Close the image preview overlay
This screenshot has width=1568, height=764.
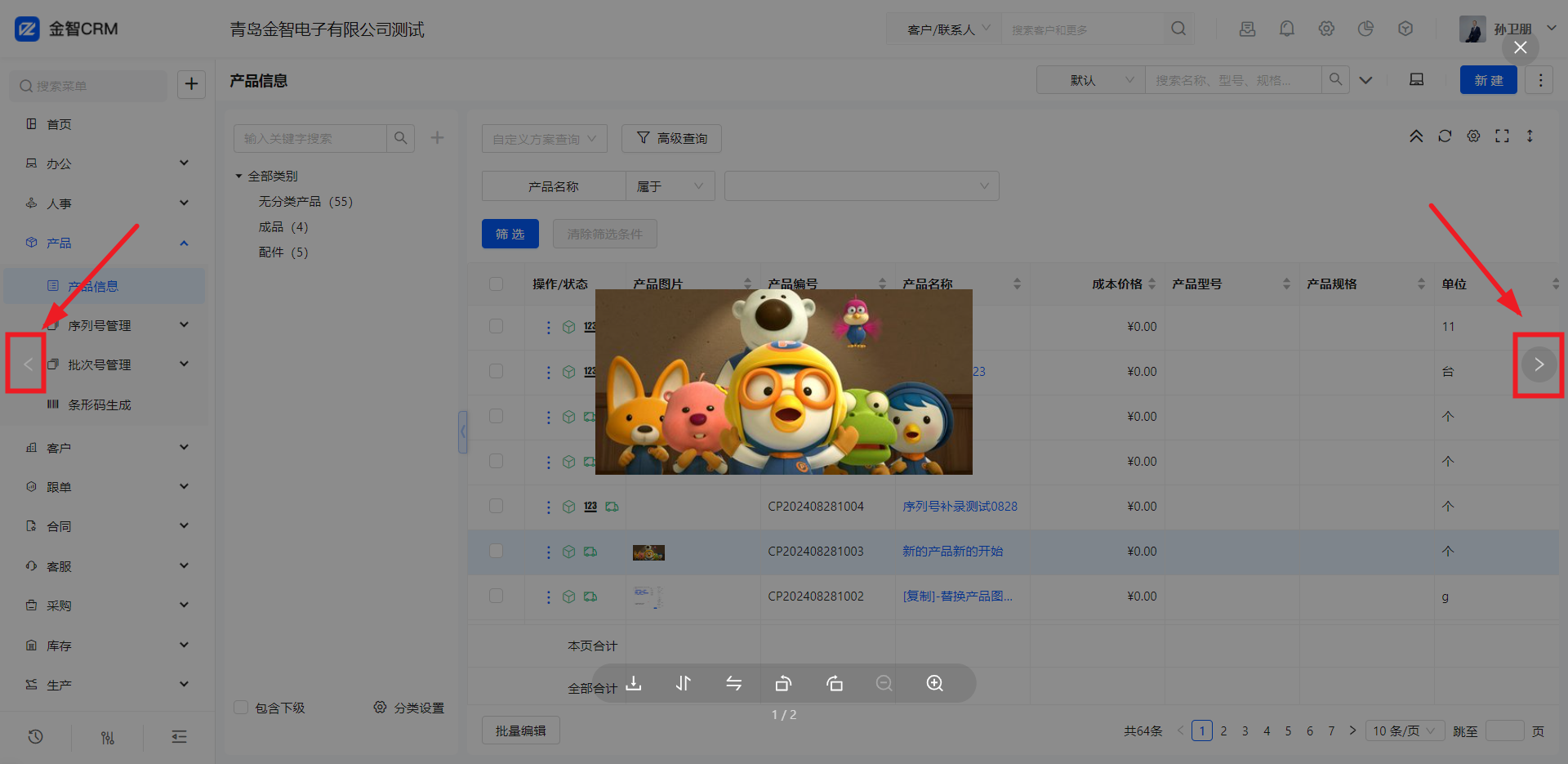click(x=1521, y=47)
